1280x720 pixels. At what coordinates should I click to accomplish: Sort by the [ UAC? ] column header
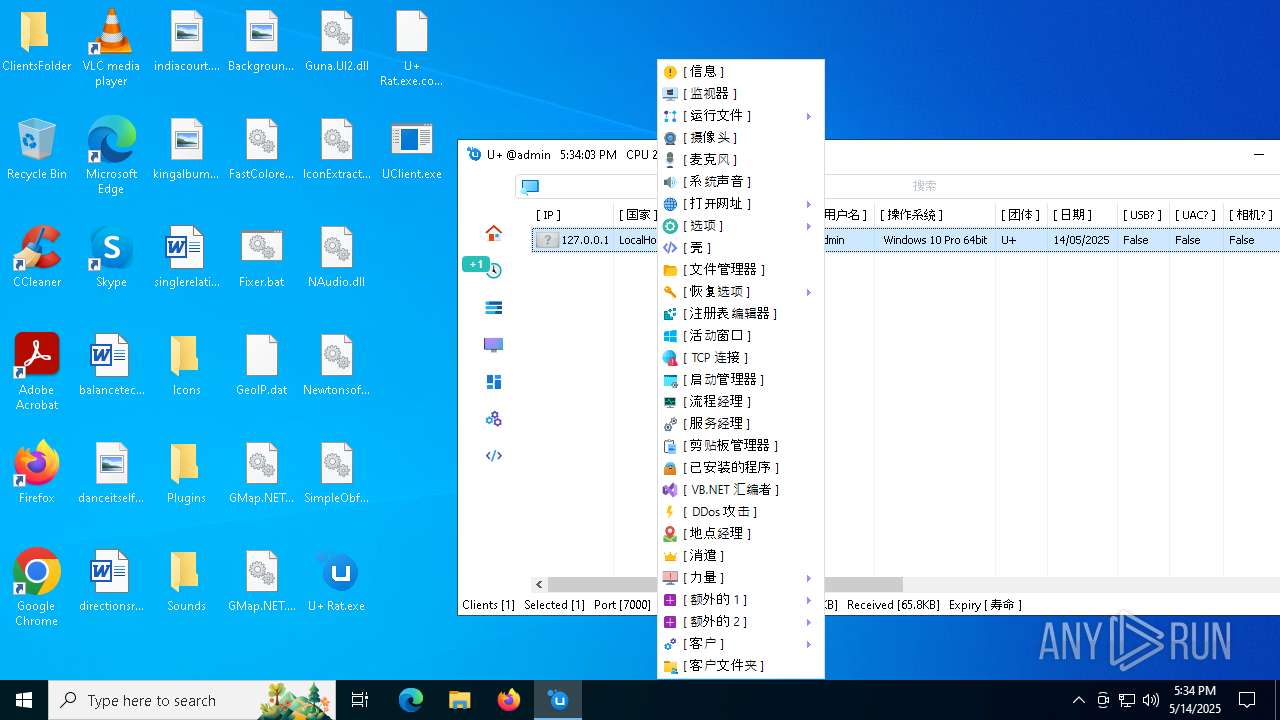pos(1196,214)
